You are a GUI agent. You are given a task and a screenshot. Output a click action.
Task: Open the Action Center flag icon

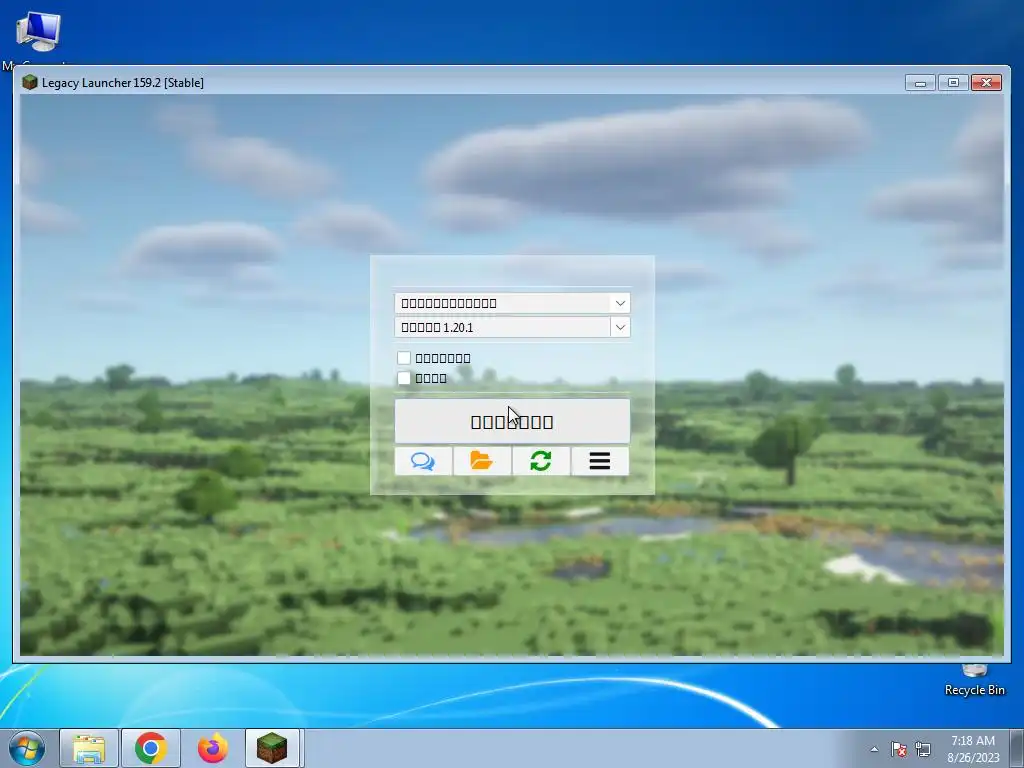[899, 749]
